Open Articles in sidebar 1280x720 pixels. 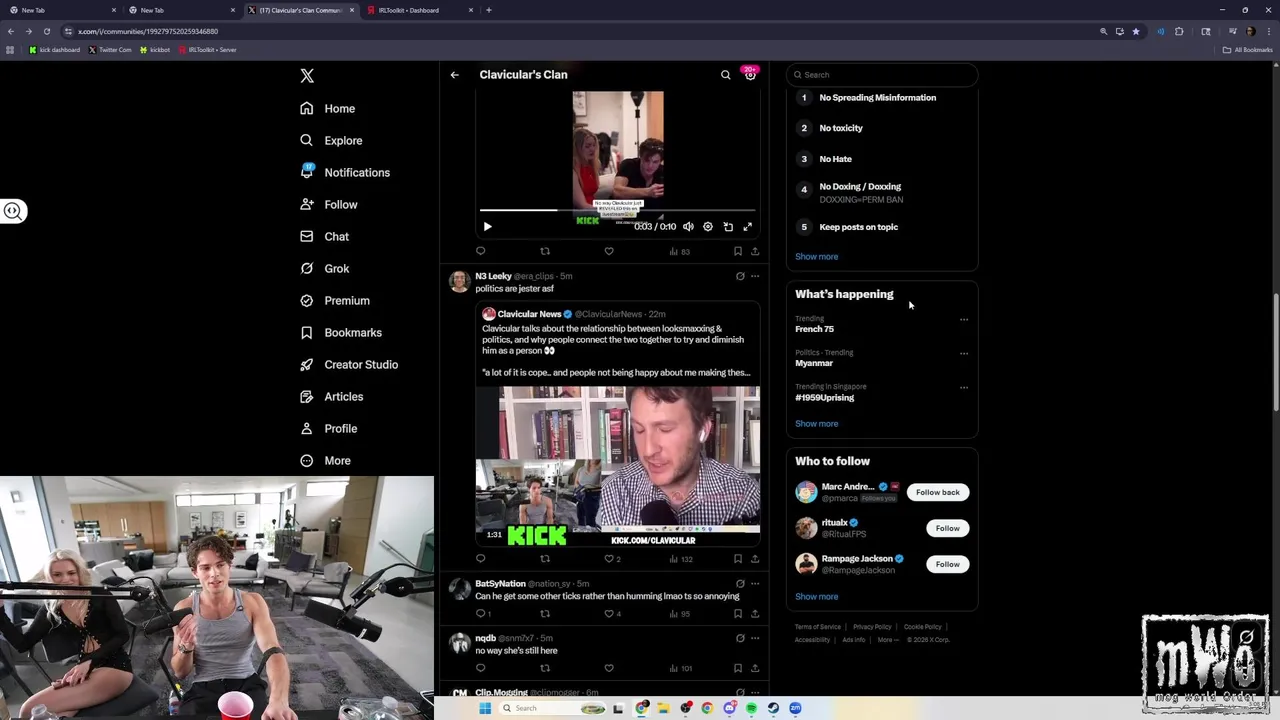tap(332, 396)
